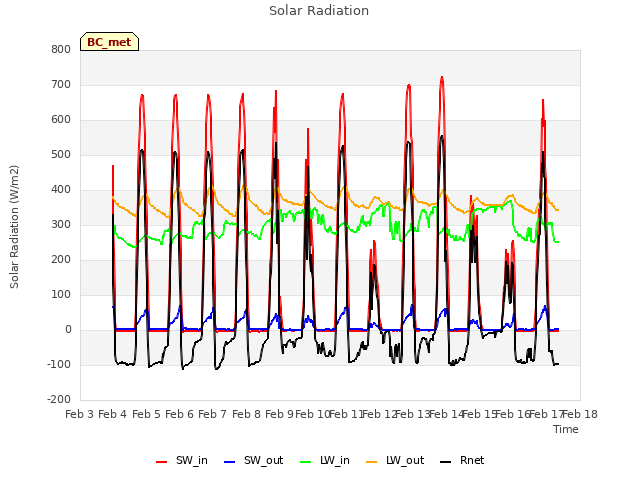Toggle the LW_out legend entry

coord(395,460)
